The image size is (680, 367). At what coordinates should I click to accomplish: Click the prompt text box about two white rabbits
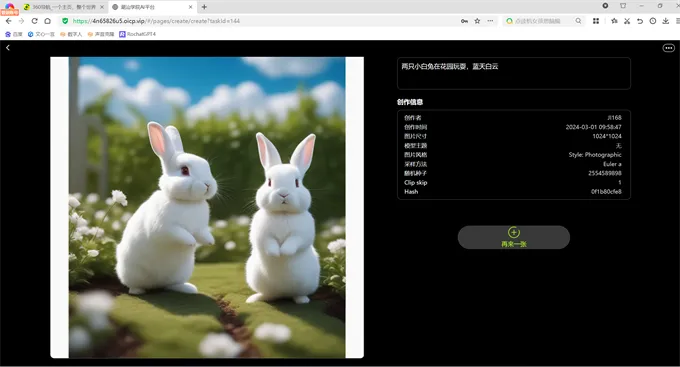point(514,73)
